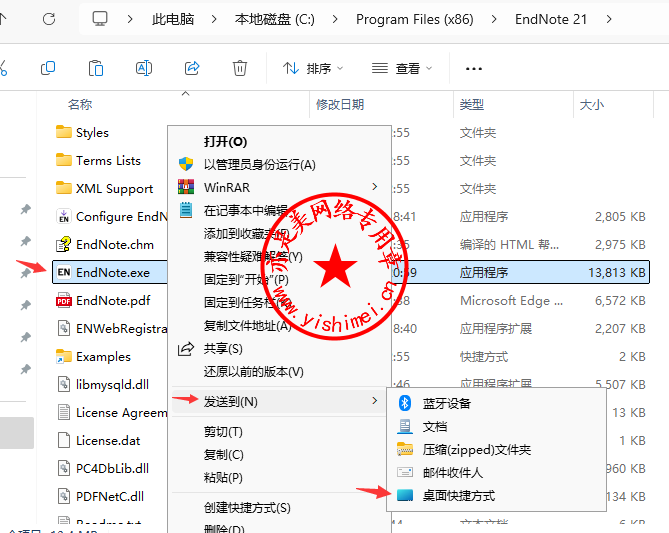Select the XML Support folder icon
This screenshot has height=533, width=669.
(x=64, y=188)
